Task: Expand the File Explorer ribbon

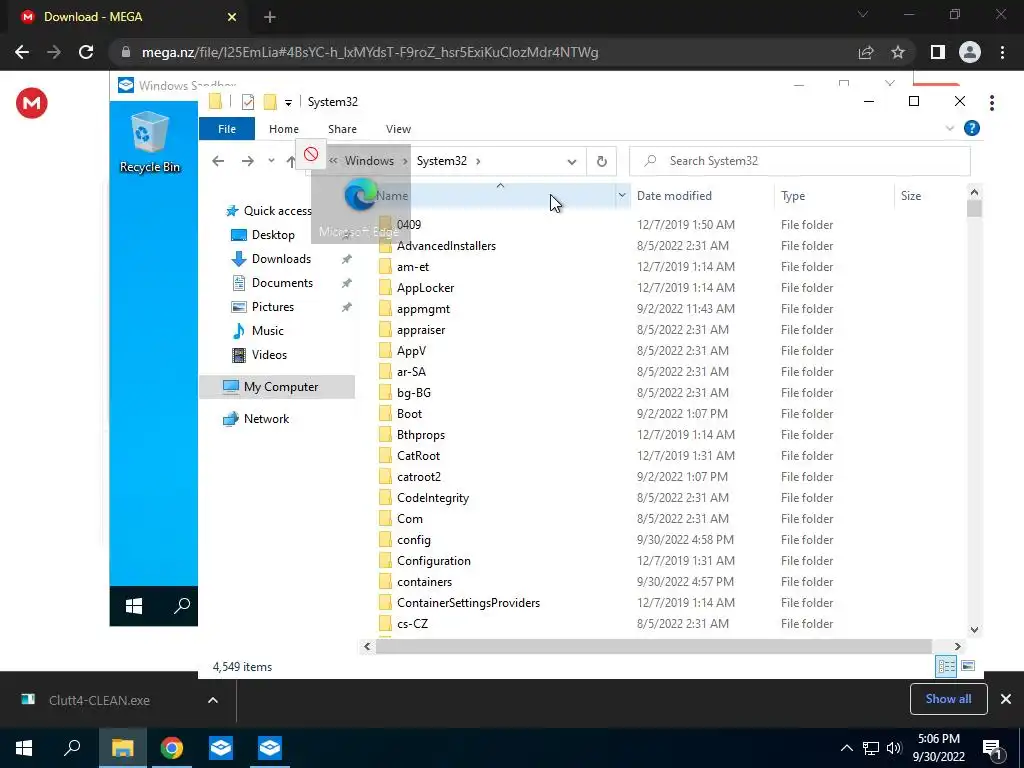Action: point(950,129)
